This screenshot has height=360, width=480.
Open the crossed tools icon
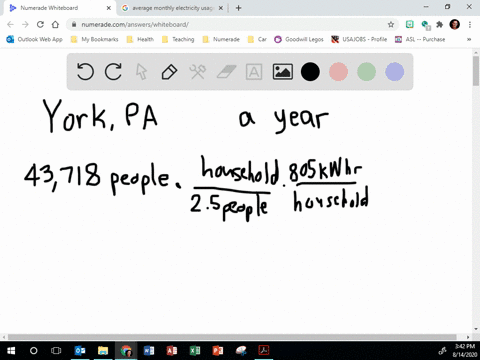click(x=198, y=72)
